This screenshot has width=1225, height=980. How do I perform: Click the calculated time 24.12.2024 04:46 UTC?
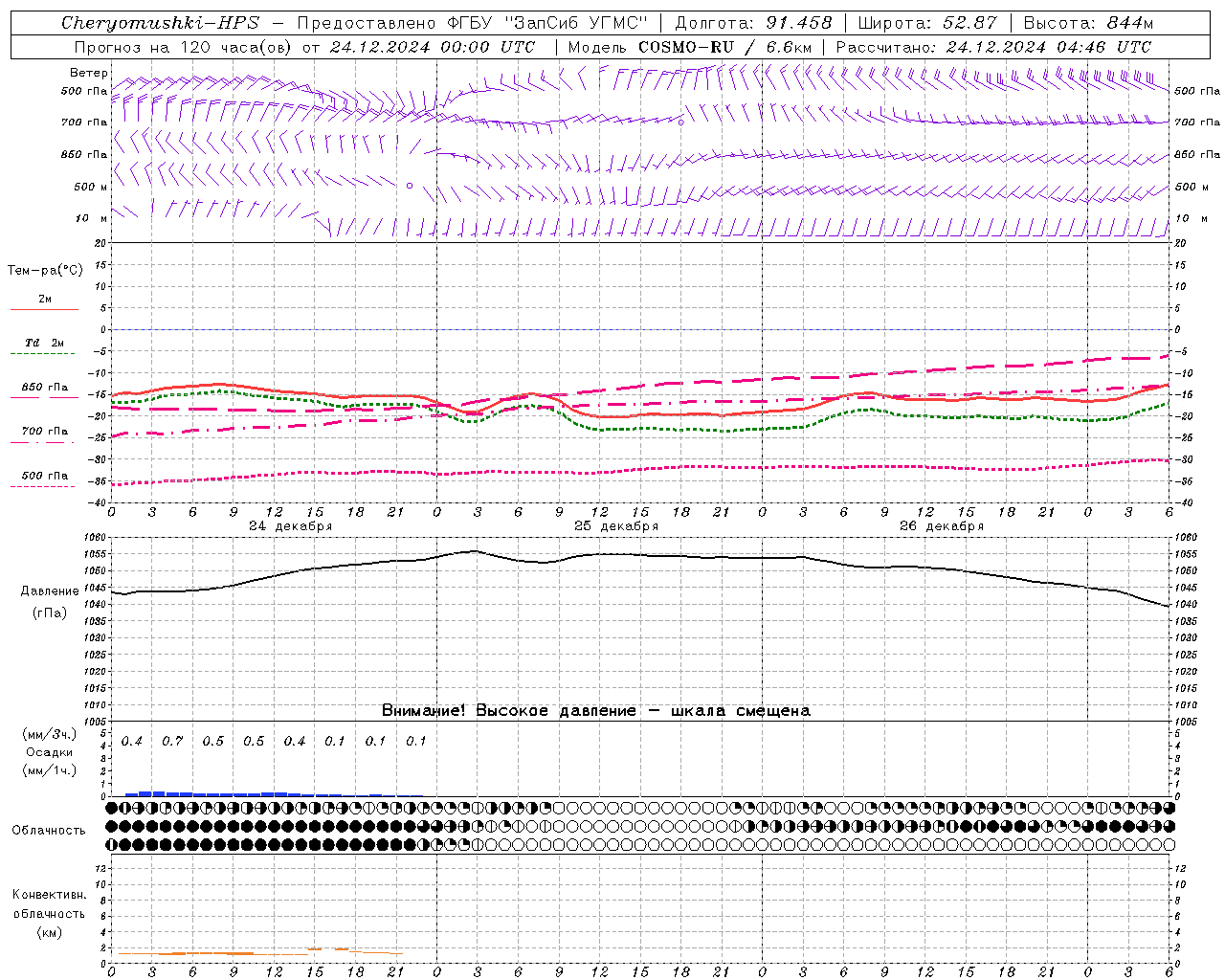tap(1048, 47)
